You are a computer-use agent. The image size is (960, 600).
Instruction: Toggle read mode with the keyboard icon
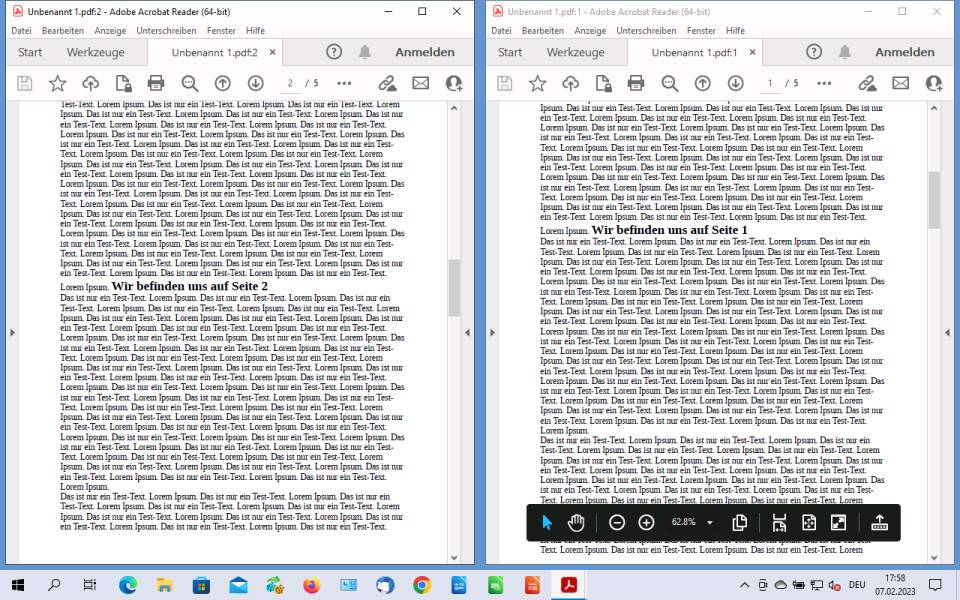point(879,521)
